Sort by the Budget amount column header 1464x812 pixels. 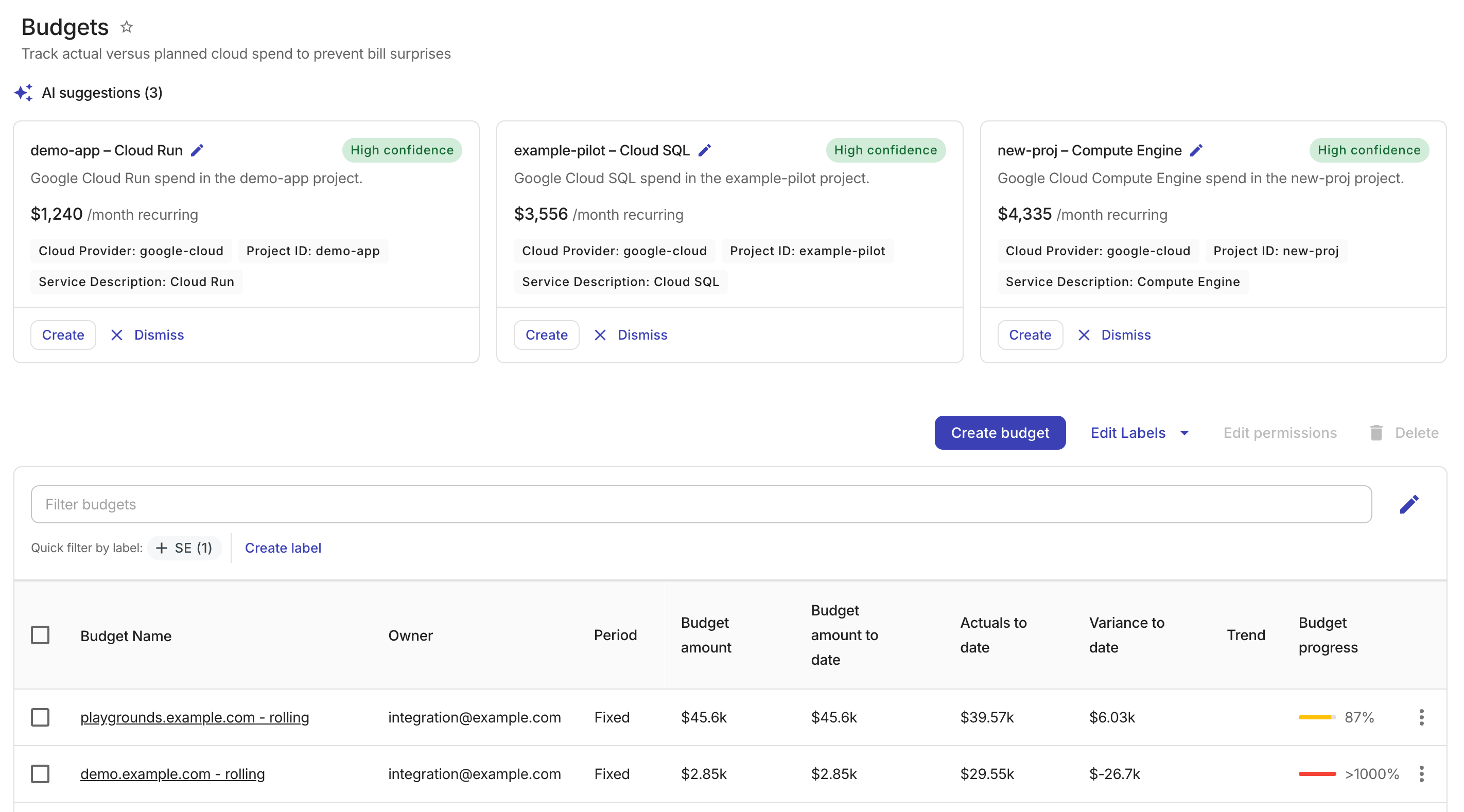click(x=706, y=636)
